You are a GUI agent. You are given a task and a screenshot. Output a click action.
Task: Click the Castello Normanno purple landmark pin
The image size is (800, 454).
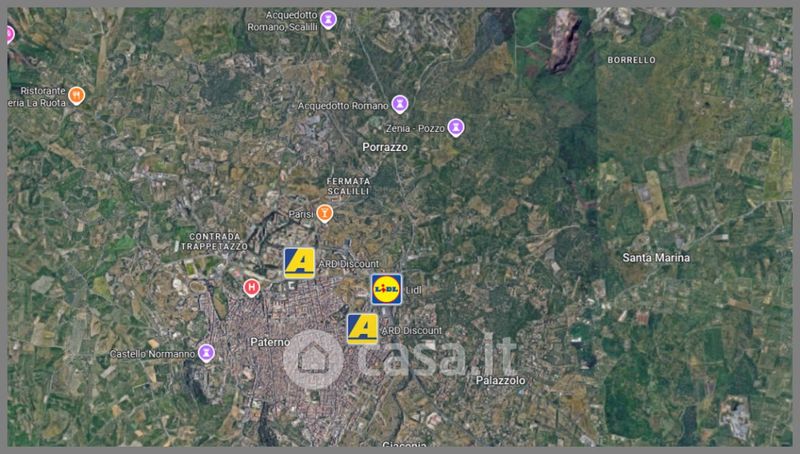click(206, 352)
